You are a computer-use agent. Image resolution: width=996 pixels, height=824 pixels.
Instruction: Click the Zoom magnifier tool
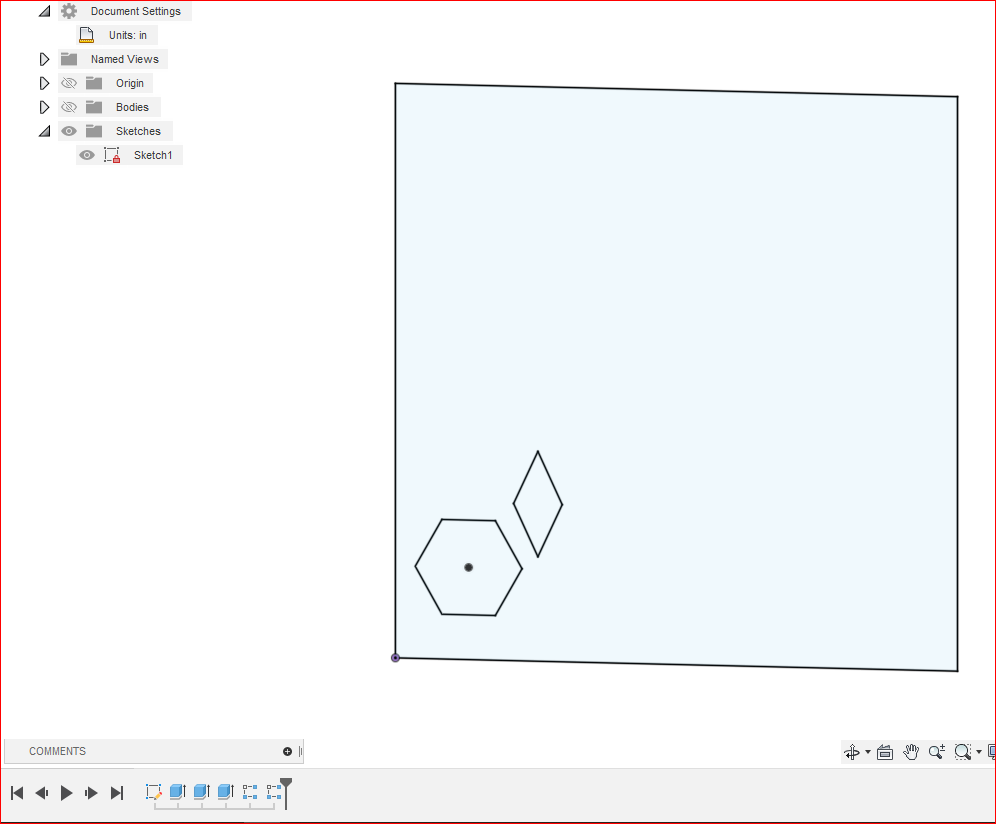937,751
